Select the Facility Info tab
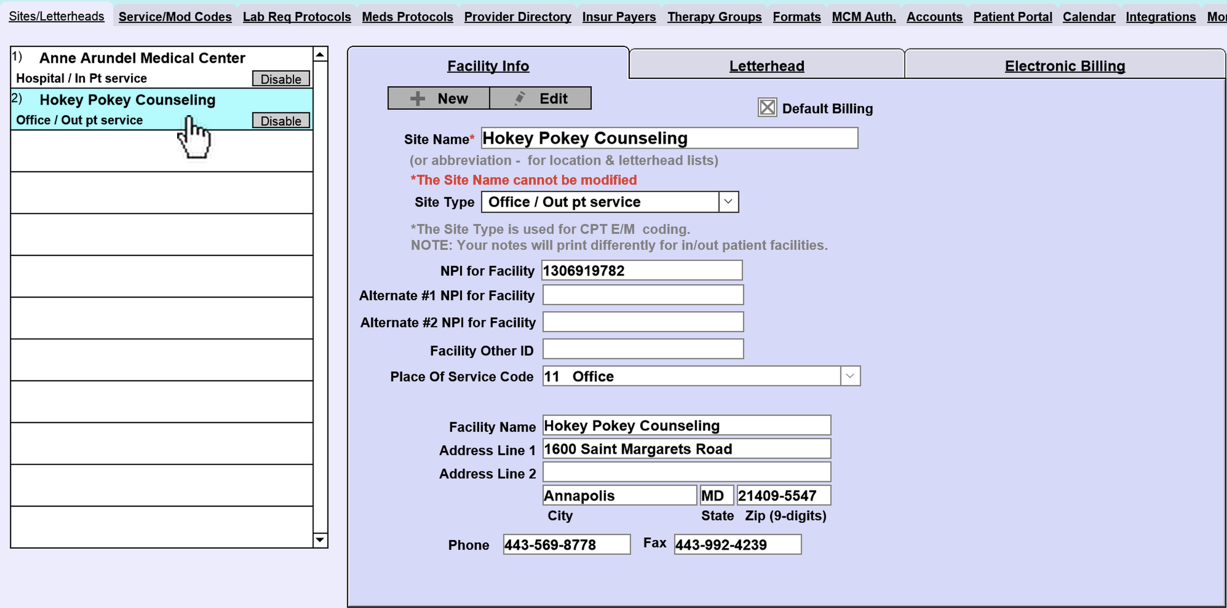This screenshot has width=1227, height=608. 488,66
